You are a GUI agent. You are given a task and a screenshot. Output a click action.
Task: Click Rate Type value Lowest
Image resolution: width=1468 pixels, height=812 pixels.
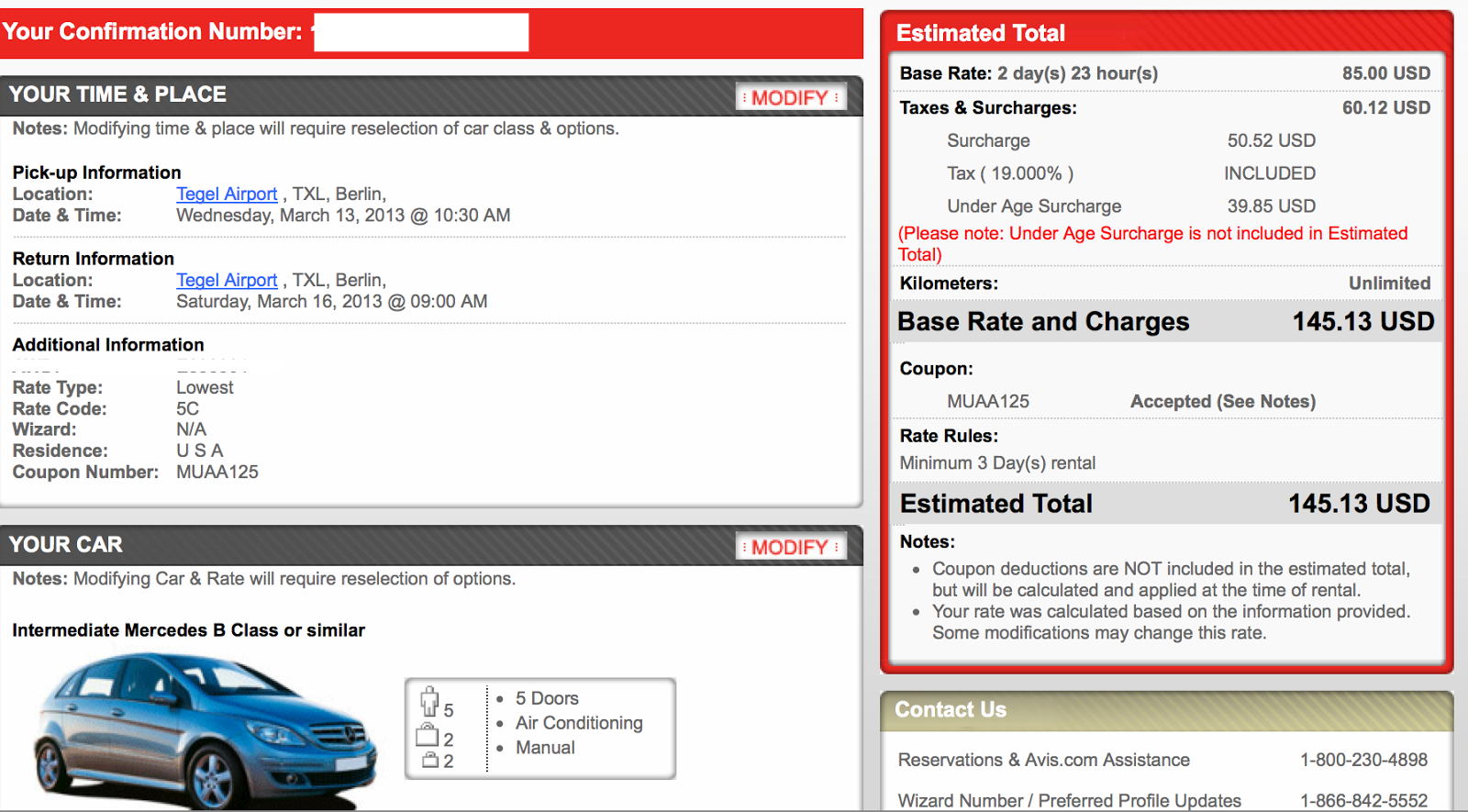205,388
